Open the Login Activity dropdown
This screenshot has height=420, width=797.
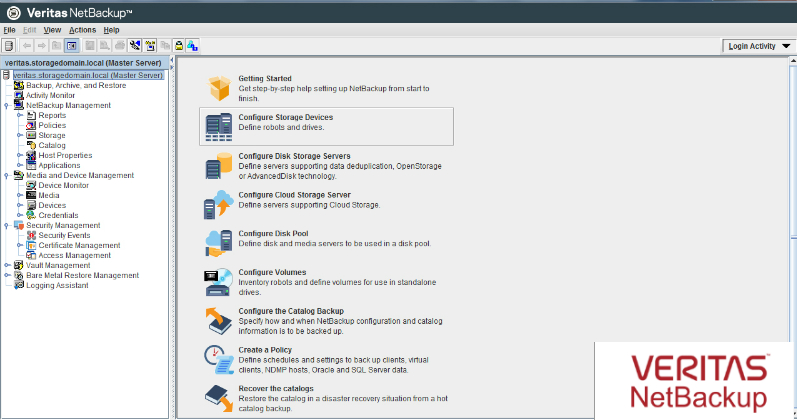click(x=758, y=46)
